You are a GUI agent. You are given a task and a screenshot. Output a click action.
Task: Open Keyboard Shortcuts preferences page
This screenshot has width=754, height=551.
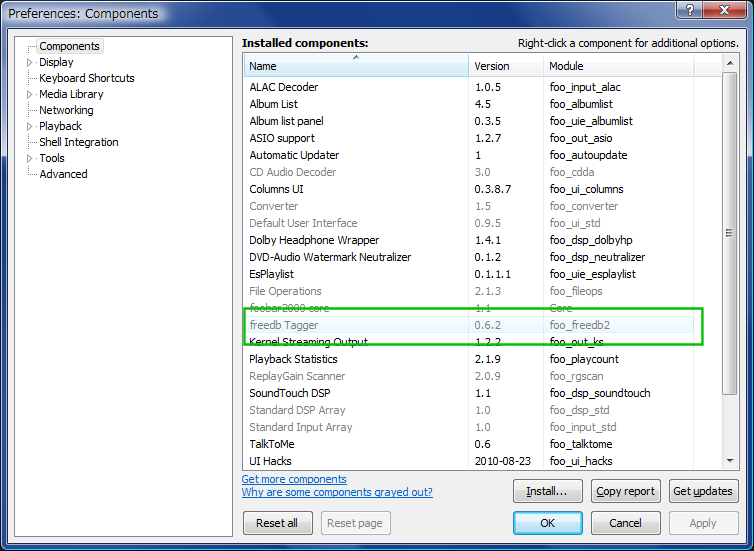(87, 78)
